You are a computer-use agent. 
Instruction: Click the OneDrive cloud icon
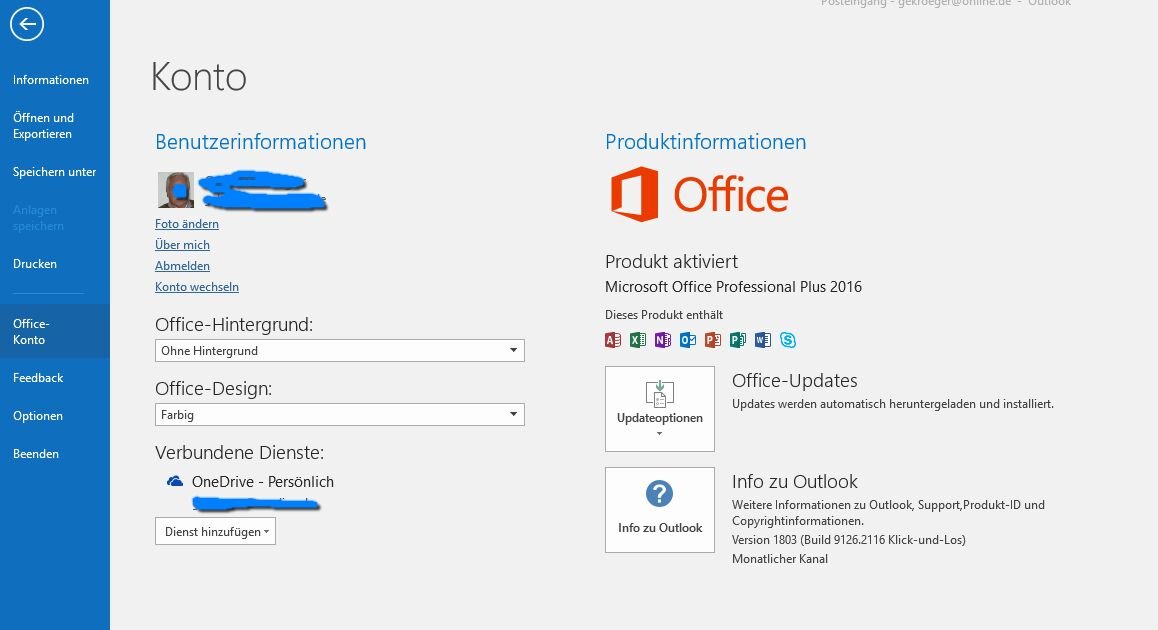click(175, 482)
